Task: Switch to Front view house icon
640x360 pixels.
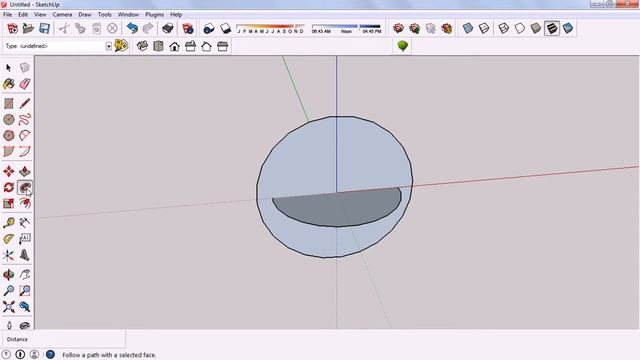Action: tap(174, 46)
